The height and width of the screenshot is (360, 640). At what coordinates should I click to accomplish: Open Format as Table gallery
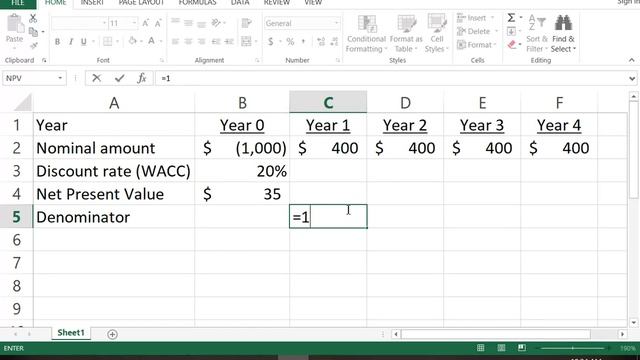pyautogui.click(x=406, y=34)
